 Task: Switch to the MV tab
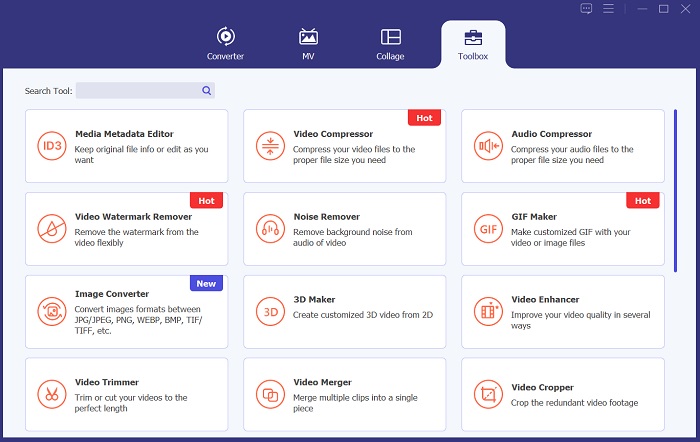(308, 44)
